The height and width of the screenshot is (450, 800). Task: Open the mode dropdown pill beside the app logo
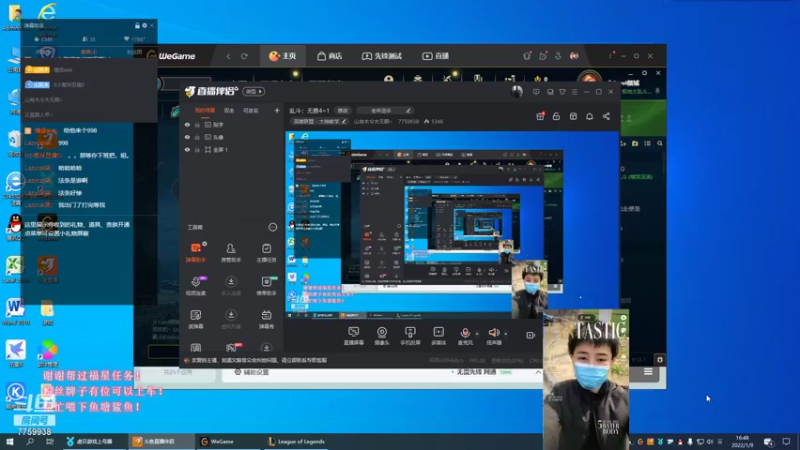point(254,91)
